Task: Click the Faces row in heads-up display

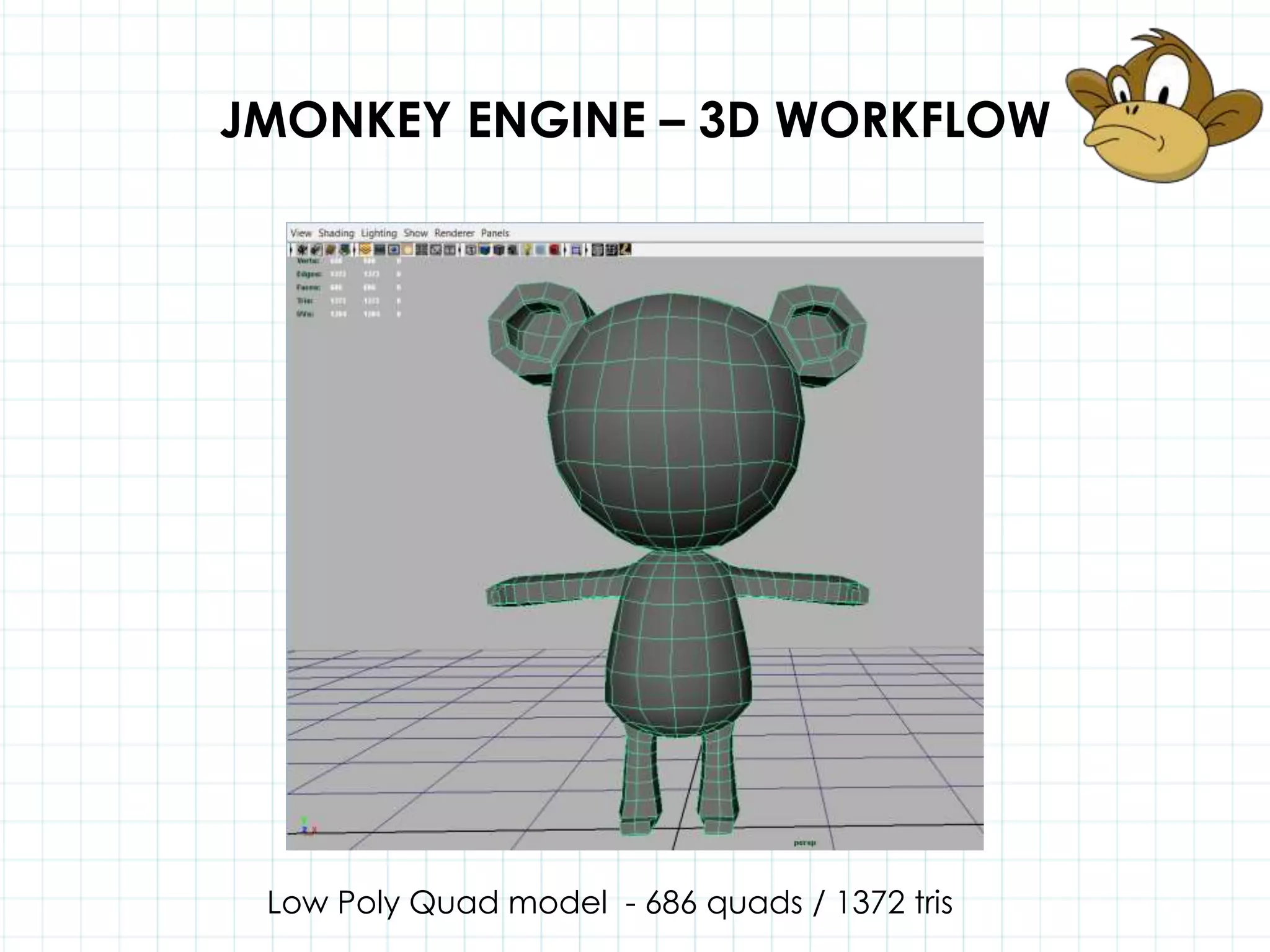Action: click(x=308, y=288)
